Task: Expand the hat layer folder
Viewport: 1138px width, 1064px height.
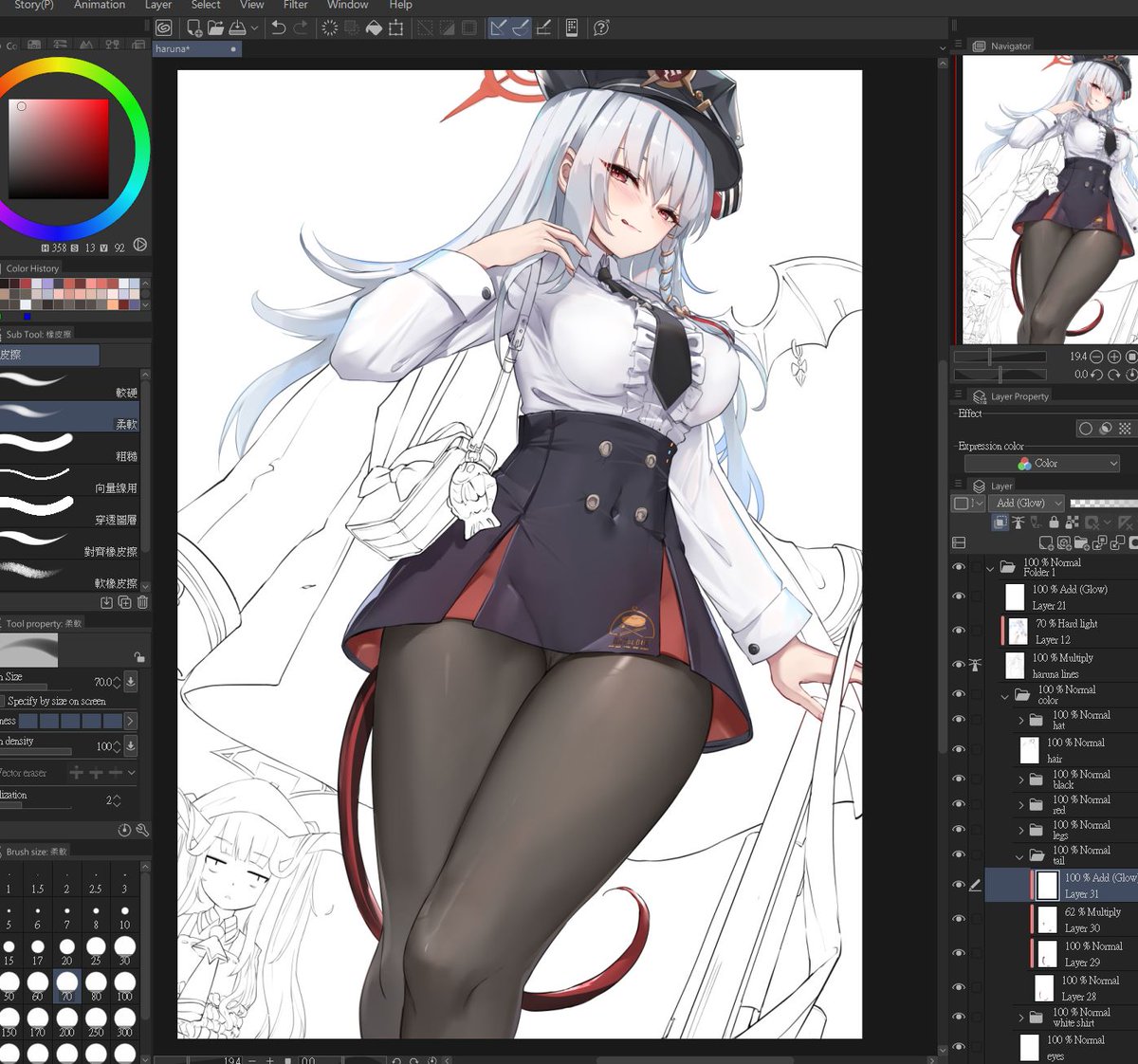Action: (x=1021, y=721)
